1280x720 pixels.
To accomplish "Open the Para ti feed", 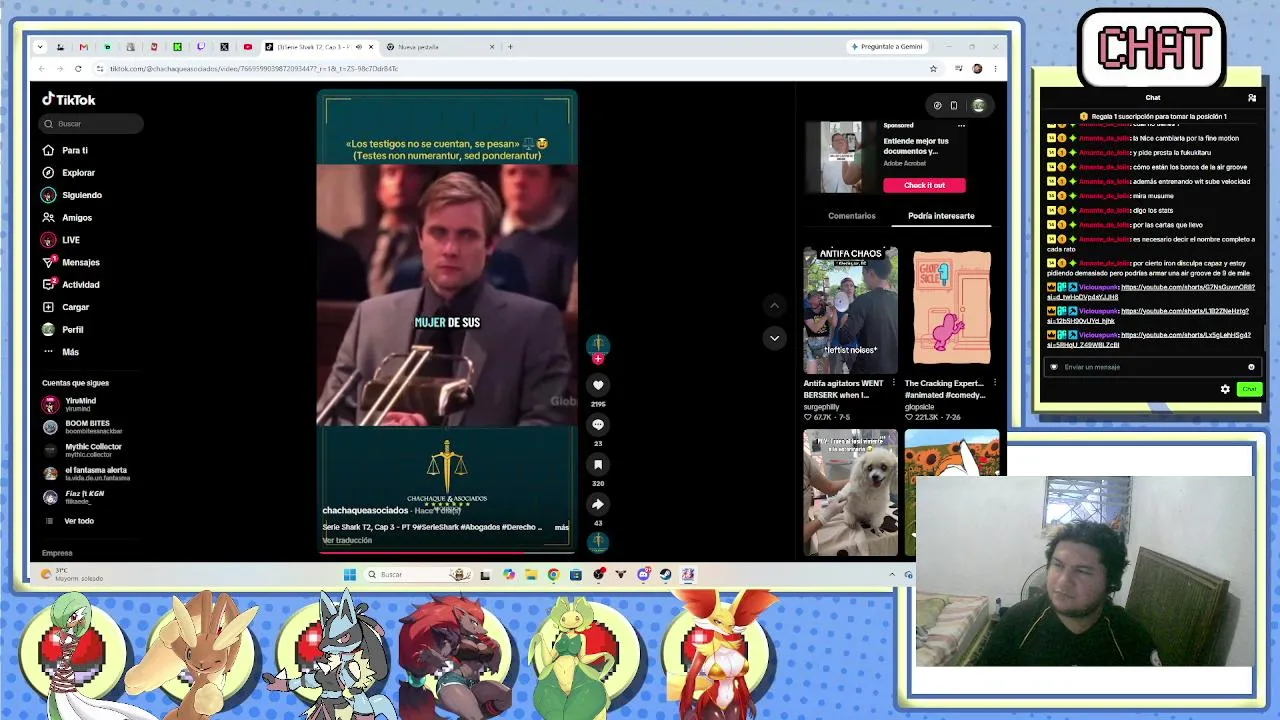I will click(x=65, y=150).
